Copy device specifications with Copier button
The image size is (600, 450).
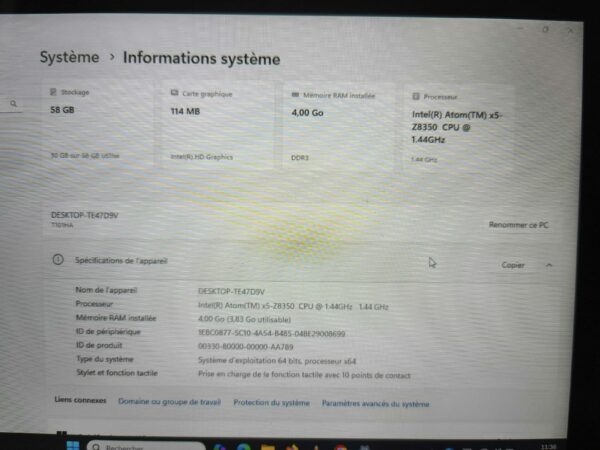coord(513,265)
